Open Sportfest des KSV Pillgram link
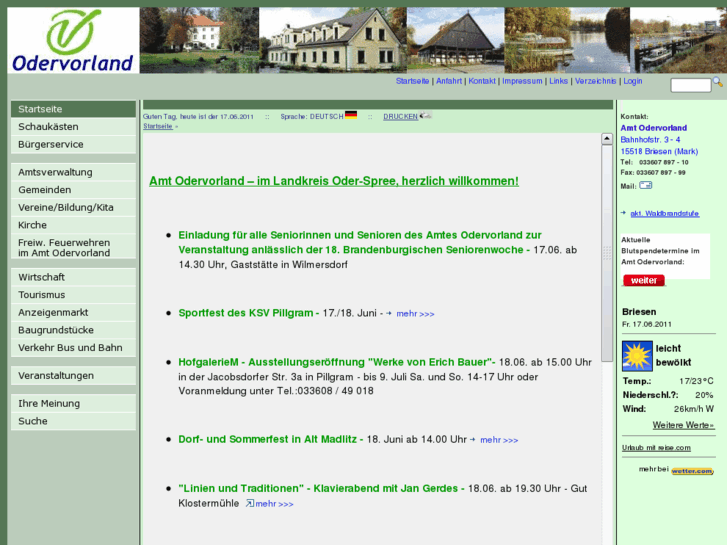 point(246,313)
